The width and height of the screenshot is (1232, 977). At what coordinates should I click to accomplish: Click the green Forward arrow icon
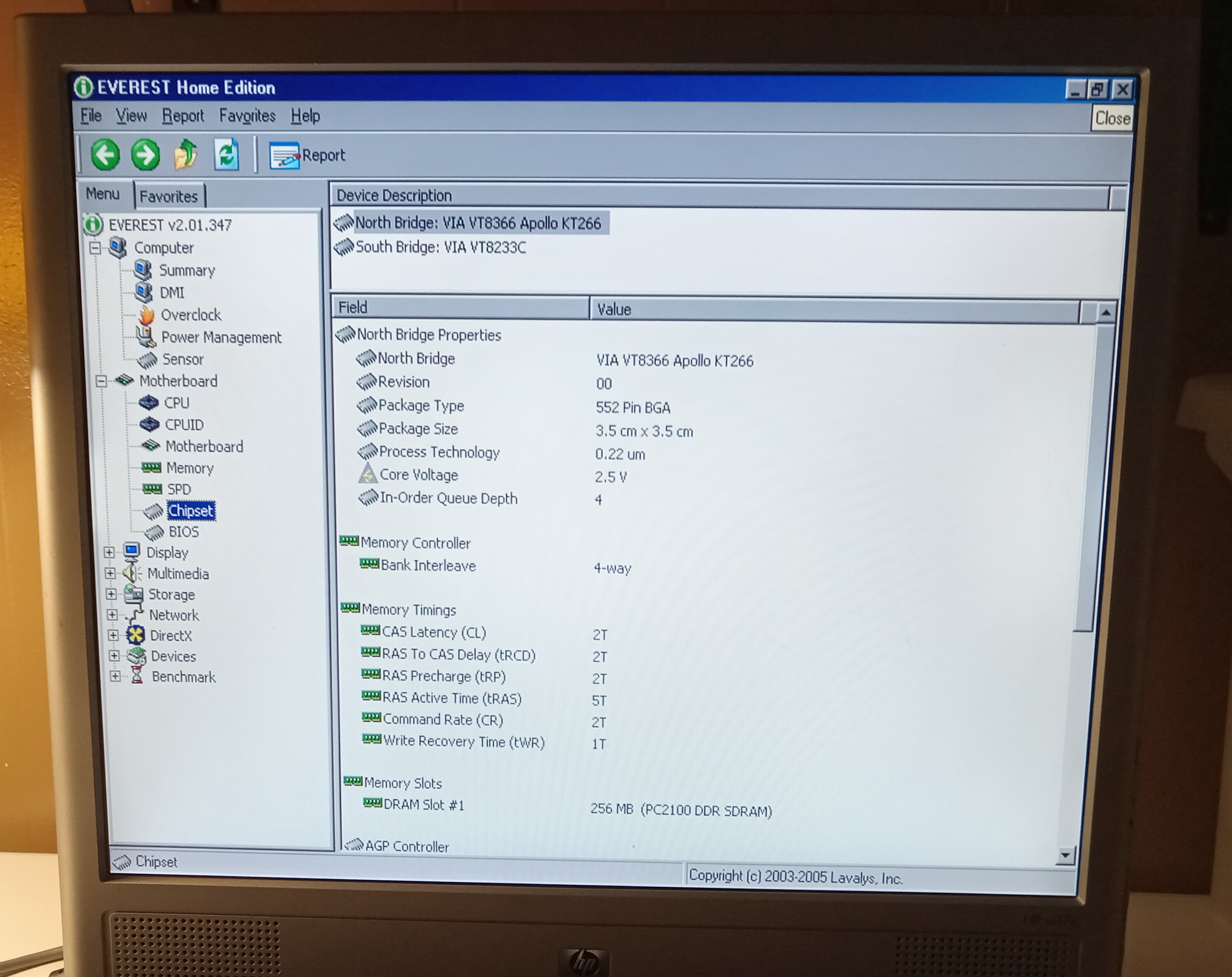[x=145, y=155]
